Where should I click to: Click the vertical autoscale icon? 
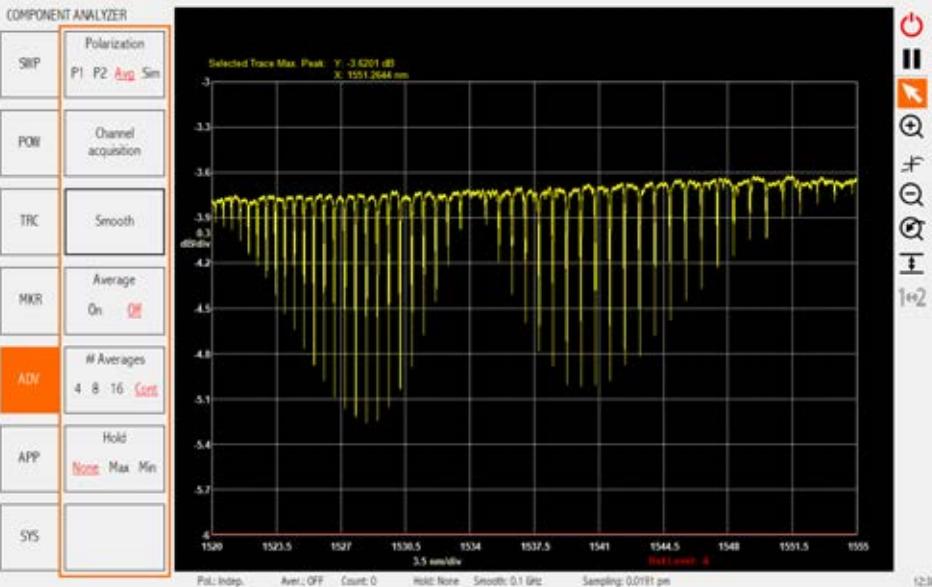point(911,263)
